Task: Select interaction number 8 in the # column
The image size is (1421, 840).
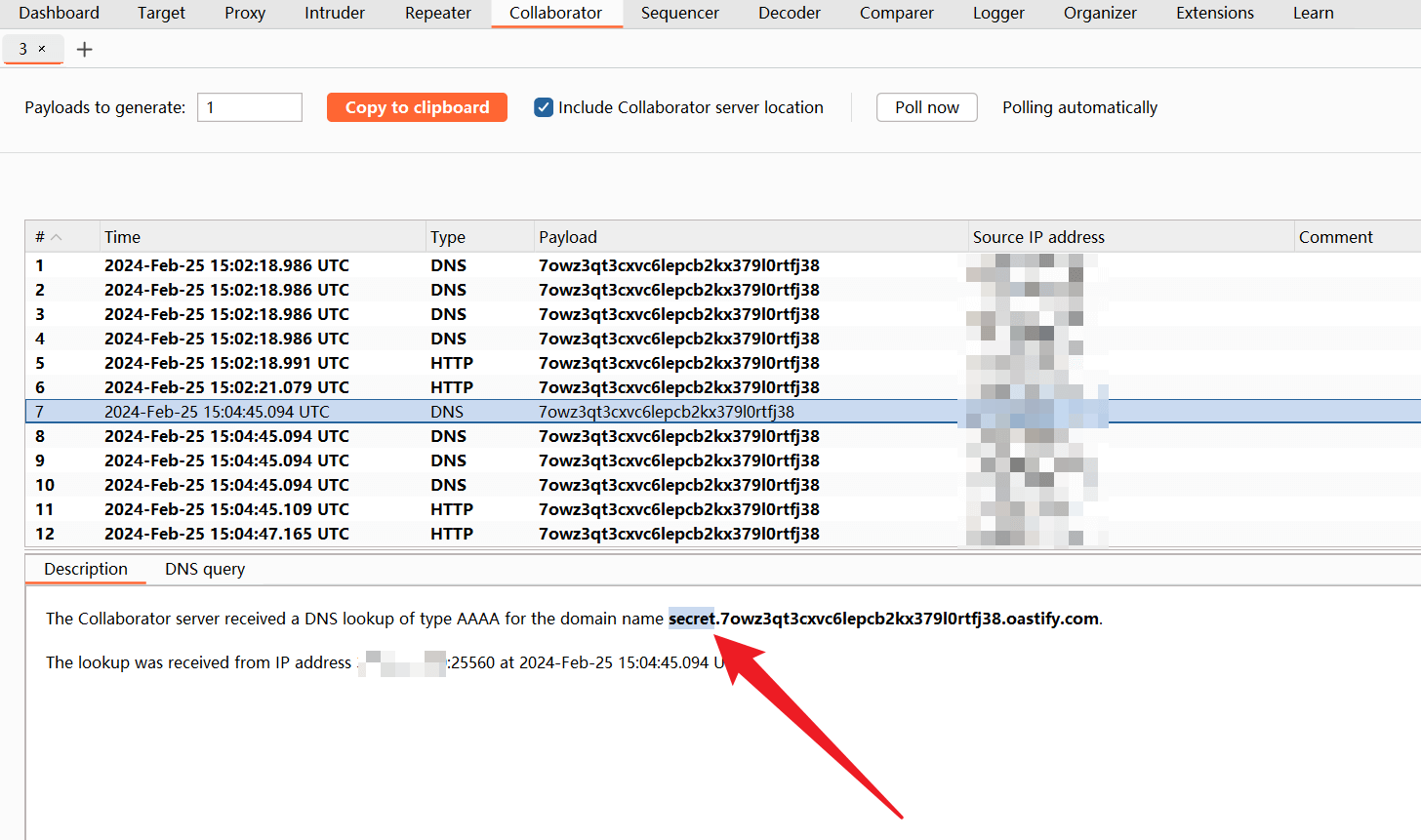Action: tap(40, 436)
